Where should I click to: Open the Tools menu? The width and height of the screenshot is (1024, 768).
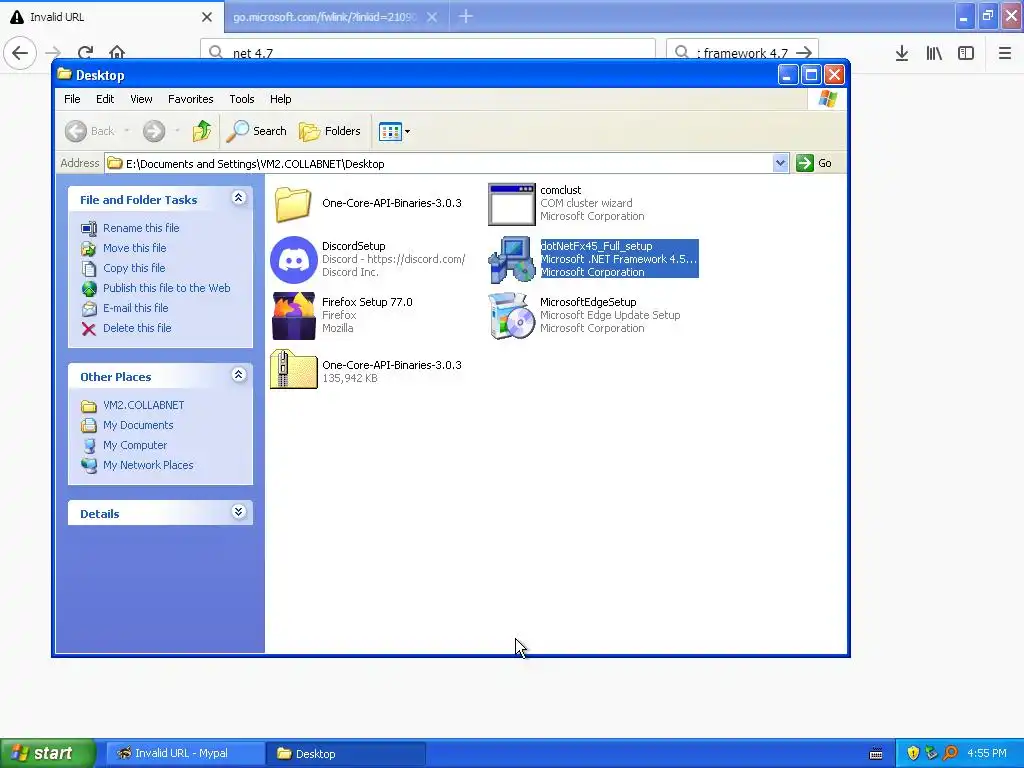click(x=242, y=99)
